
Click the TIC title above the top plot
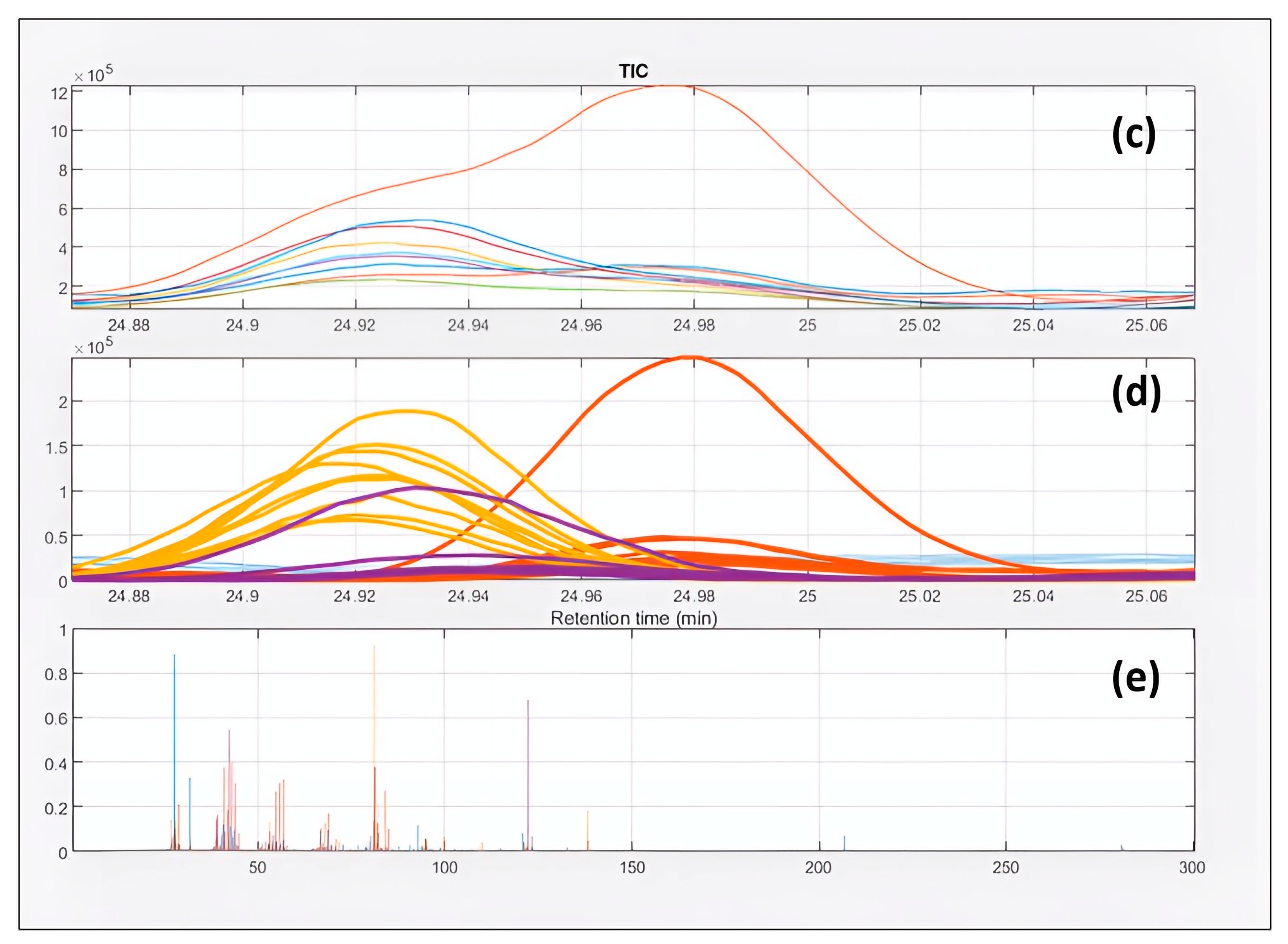633,71
